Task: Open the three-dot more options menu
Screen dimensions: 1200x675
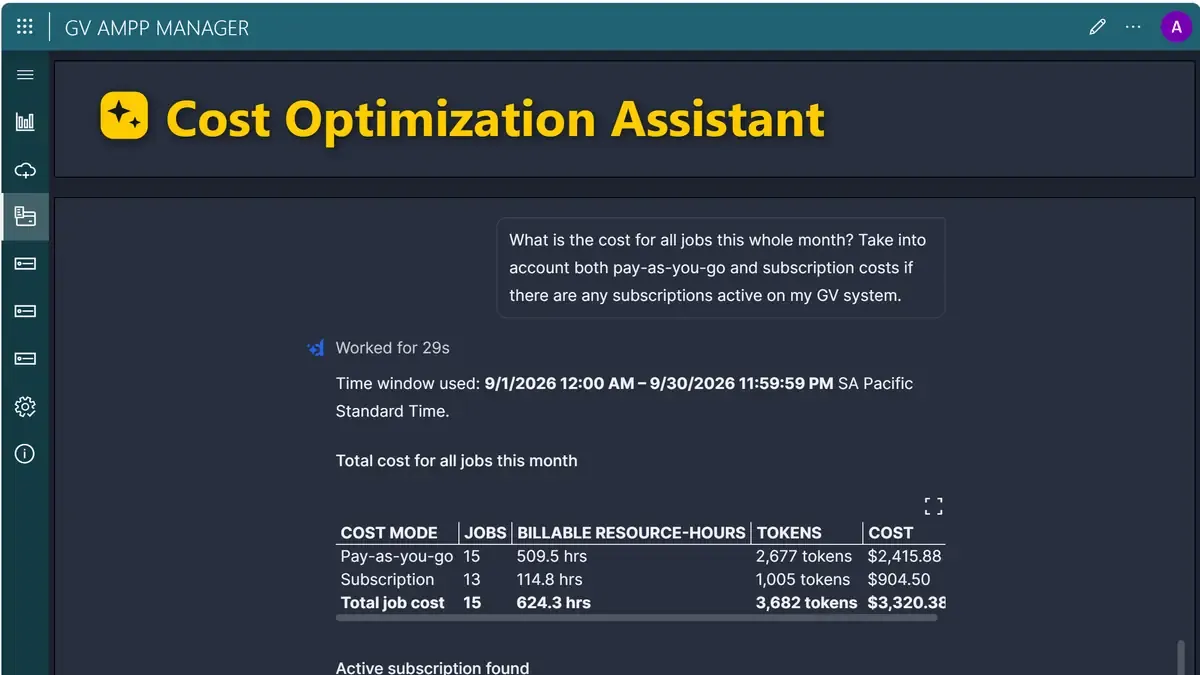Action: coord(1133,27)
